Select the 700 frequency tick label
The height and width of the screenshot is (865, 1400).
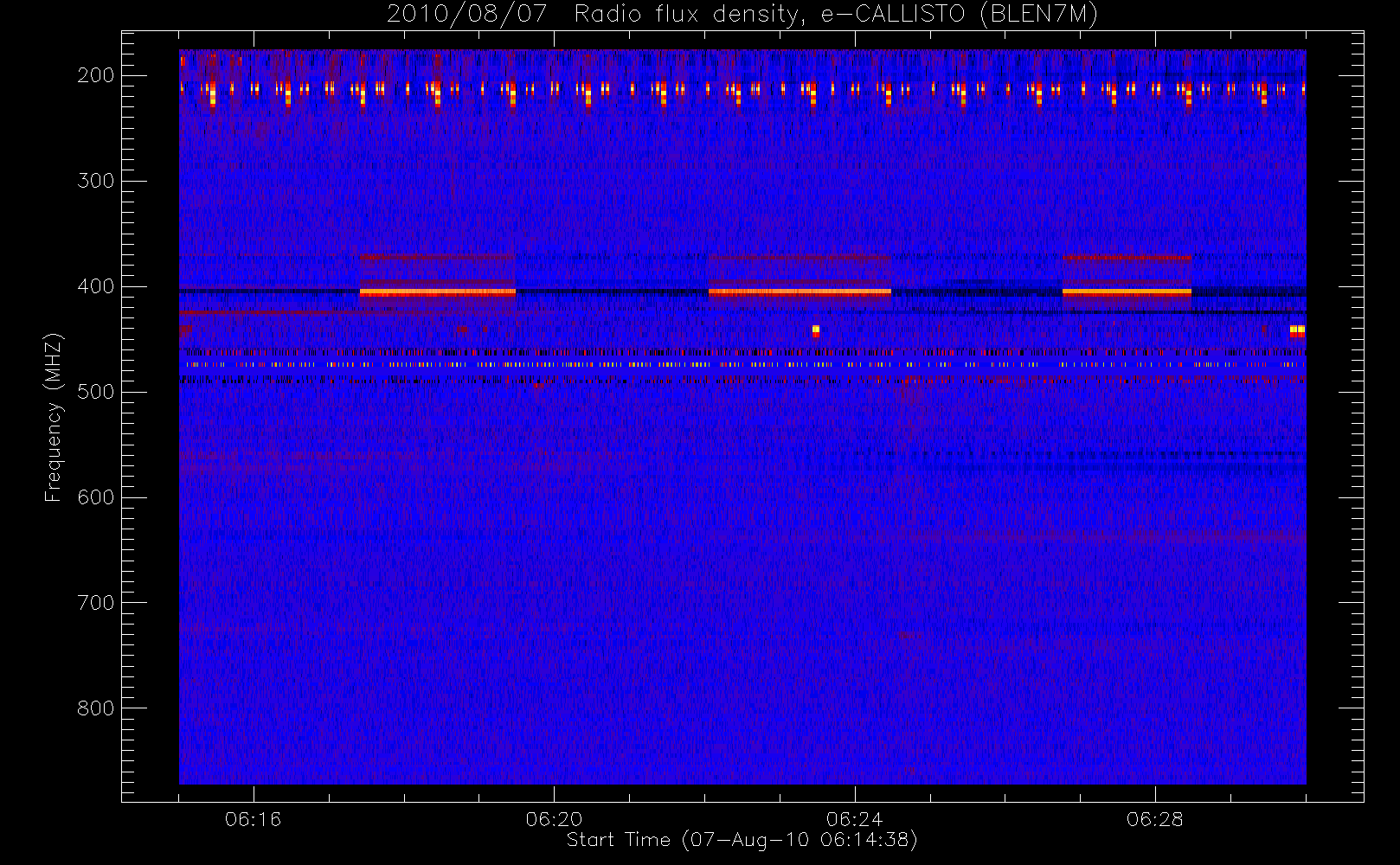click(x=96, y=603)
